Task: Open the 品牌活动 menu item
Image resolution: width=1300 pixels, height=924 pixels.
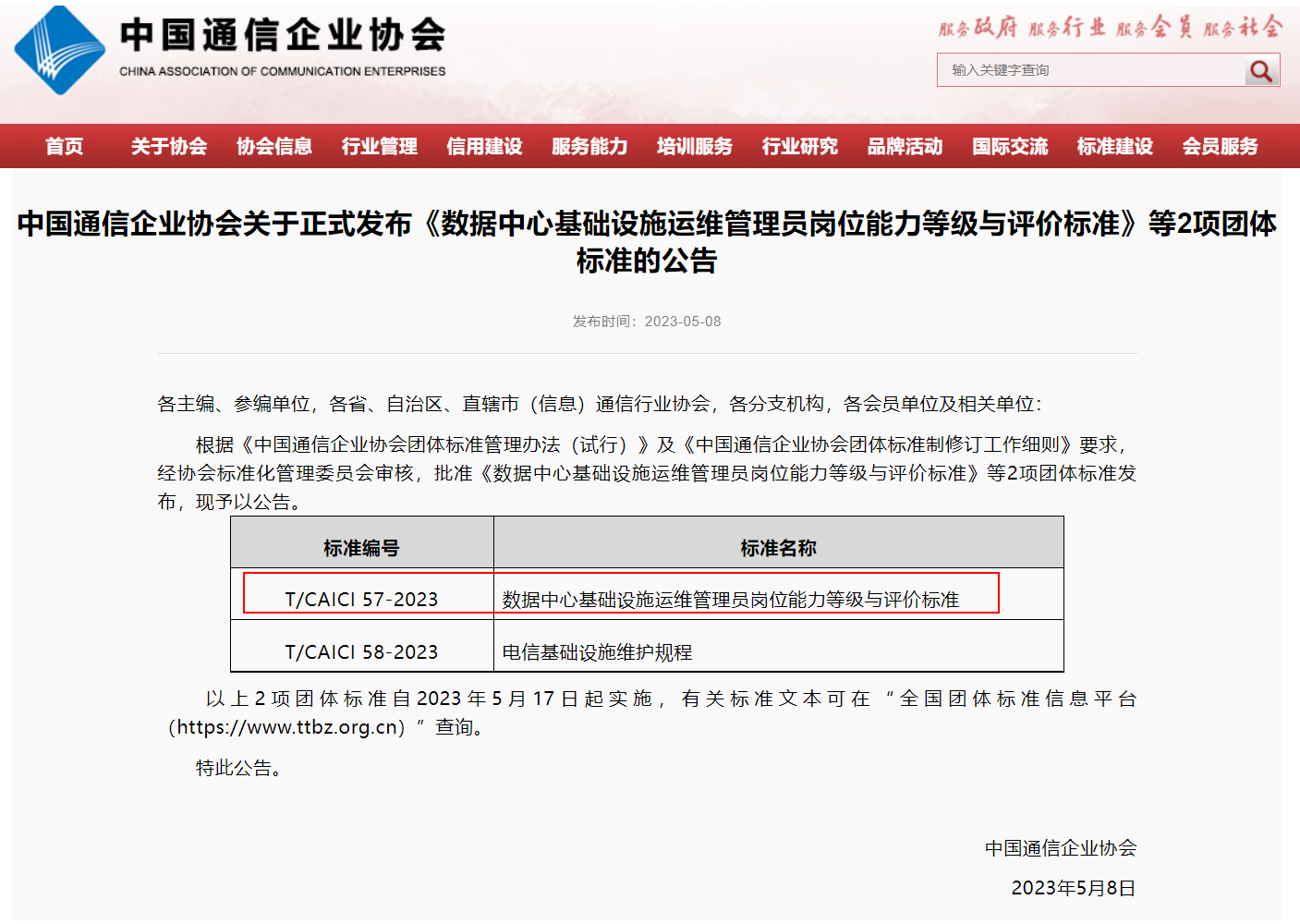Action: 905,146
